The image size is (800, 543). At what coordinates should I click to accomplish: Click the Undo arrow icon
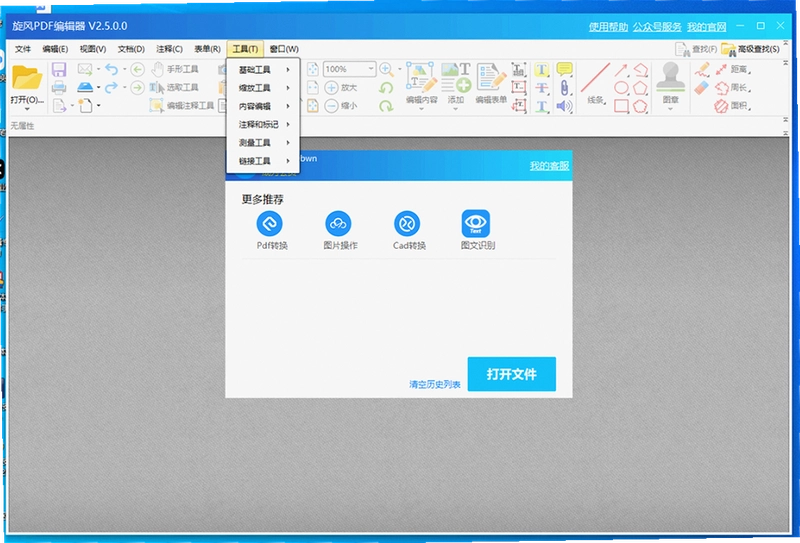click(111, 69)
